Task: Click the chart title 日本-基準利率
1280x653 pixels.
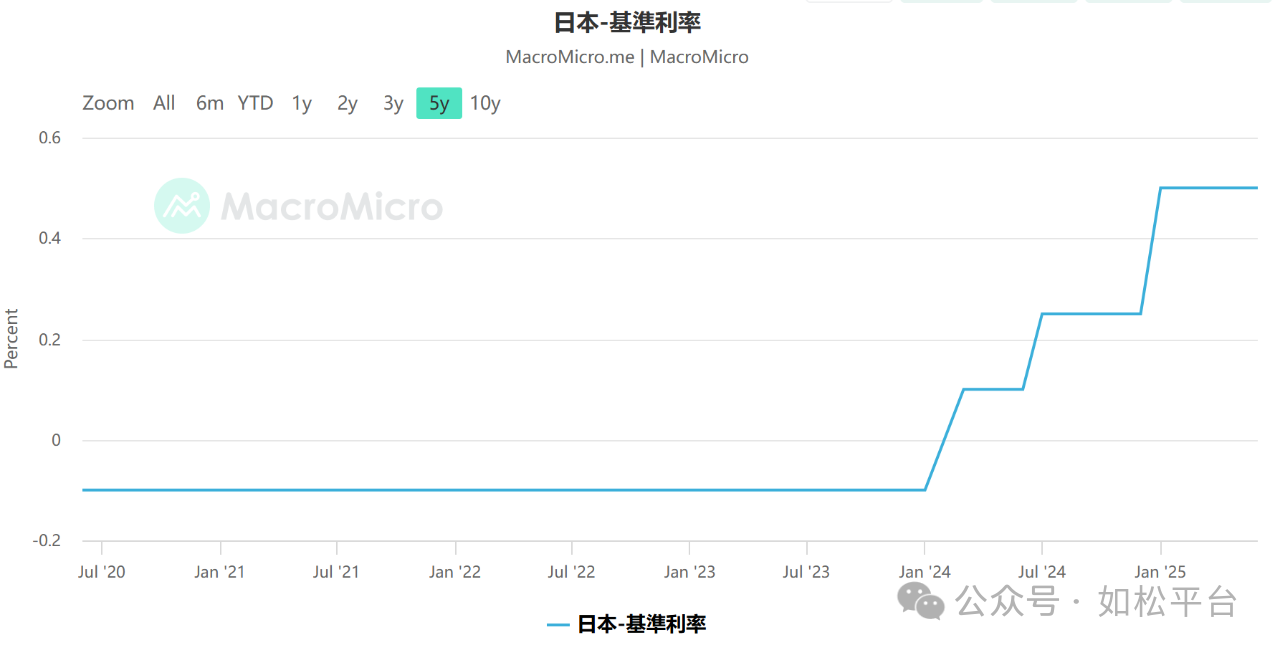Action: click(x=627, y=22)
